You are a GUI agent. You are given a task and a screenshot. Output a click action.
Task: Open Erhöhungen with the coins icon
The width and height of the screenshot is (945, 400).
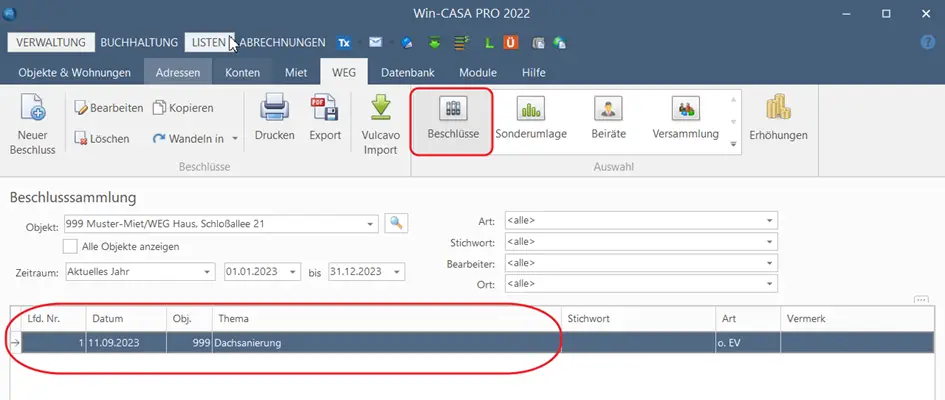pyautogui.click(x=778, y=108)
